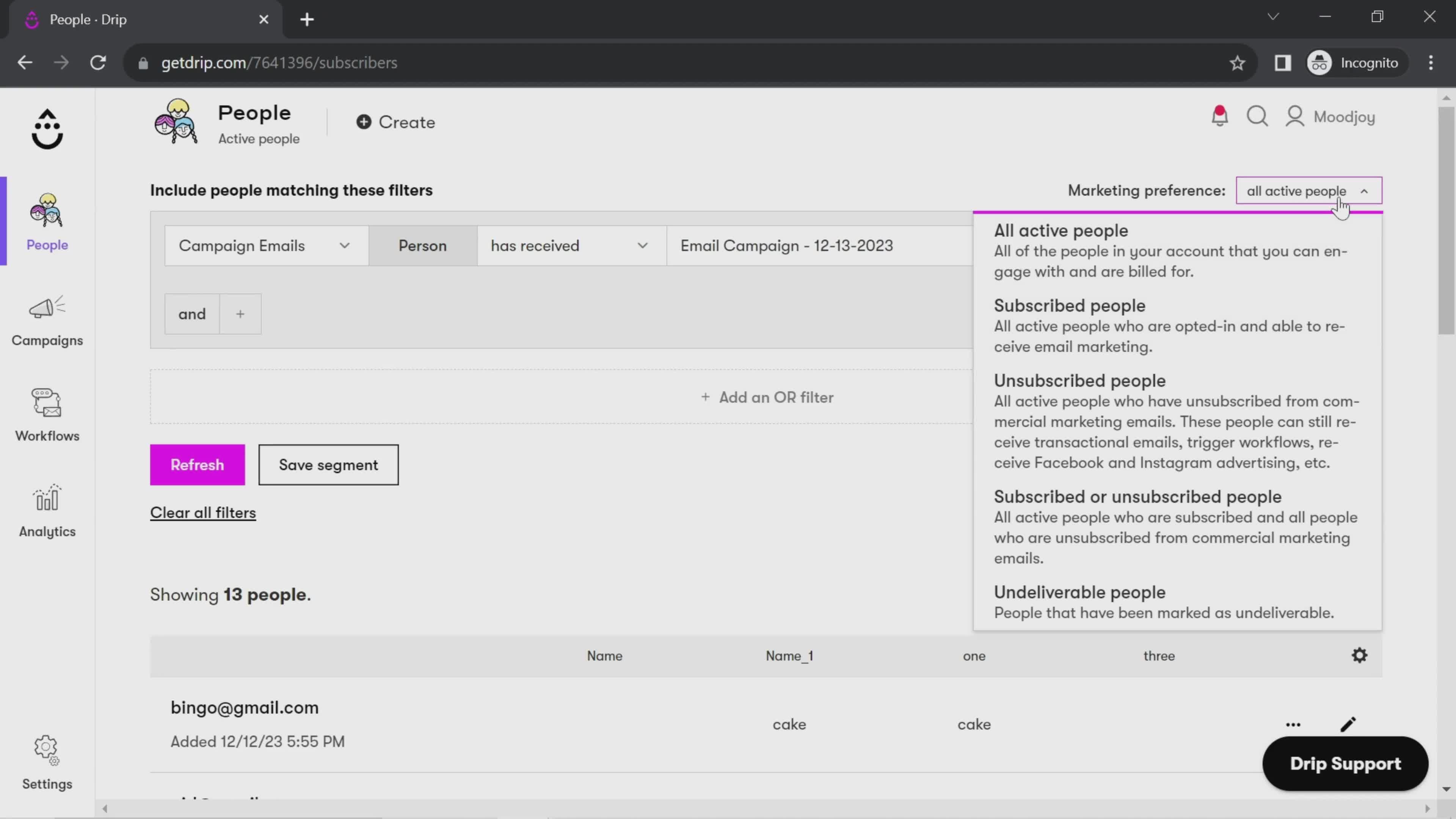Collapse the Marketing preference dropdown
Image resolution: width=1456 pixels, height=819 pixels.
click(x=1309, y=191)
